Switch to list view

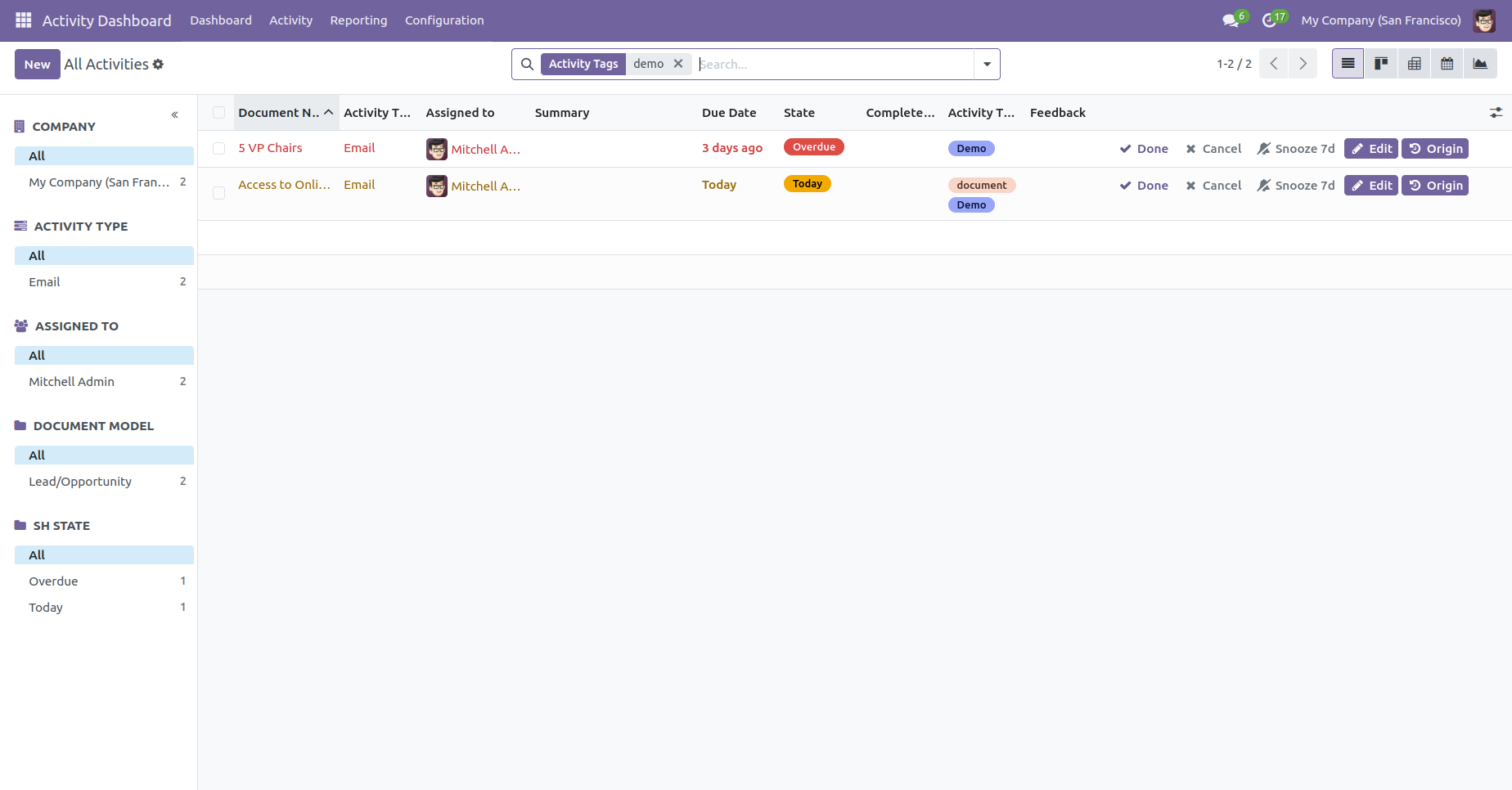click(x=1348, y=64)
